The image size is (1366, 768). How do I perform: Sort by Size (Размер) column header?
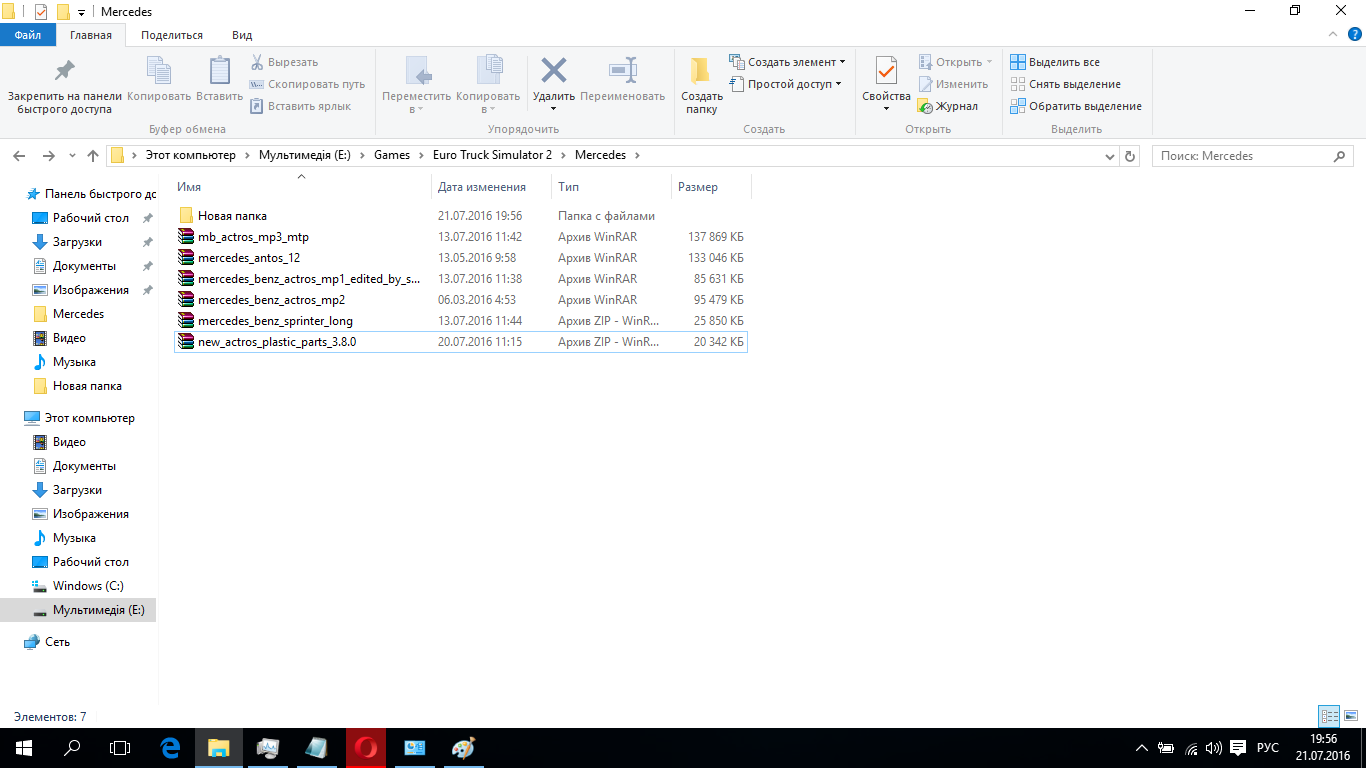(x=698, y=187)
